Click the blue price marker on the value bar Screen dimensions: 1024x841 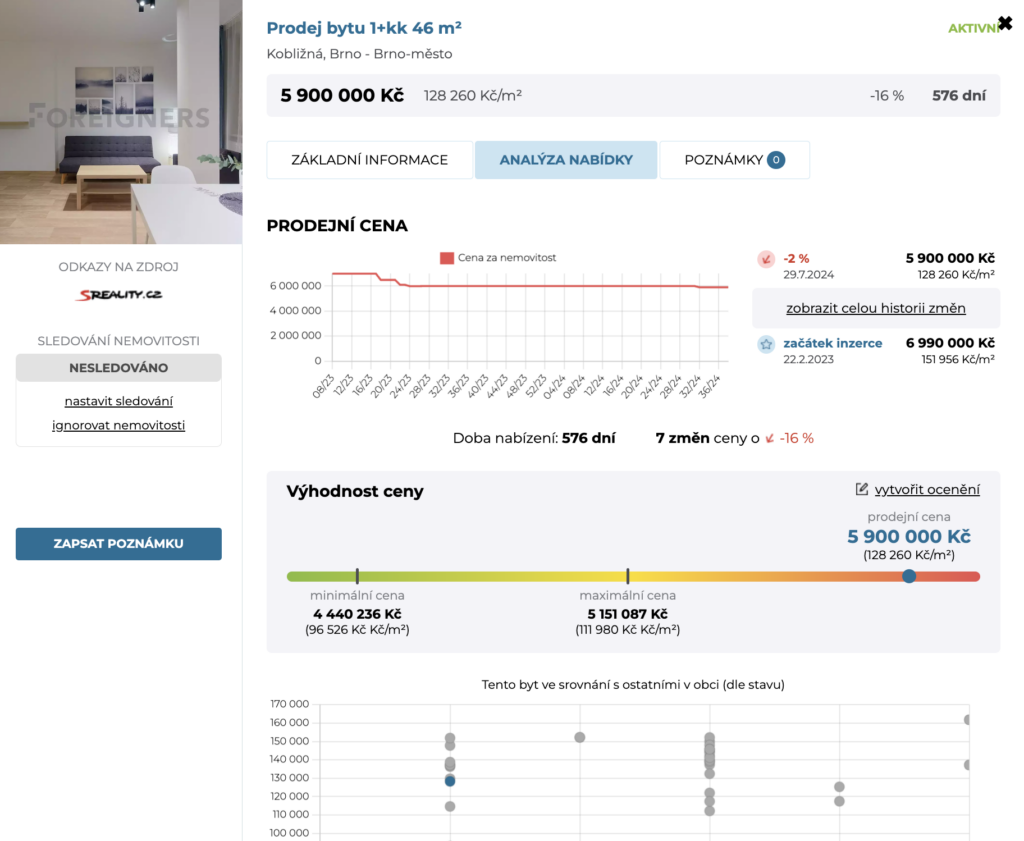908,576
